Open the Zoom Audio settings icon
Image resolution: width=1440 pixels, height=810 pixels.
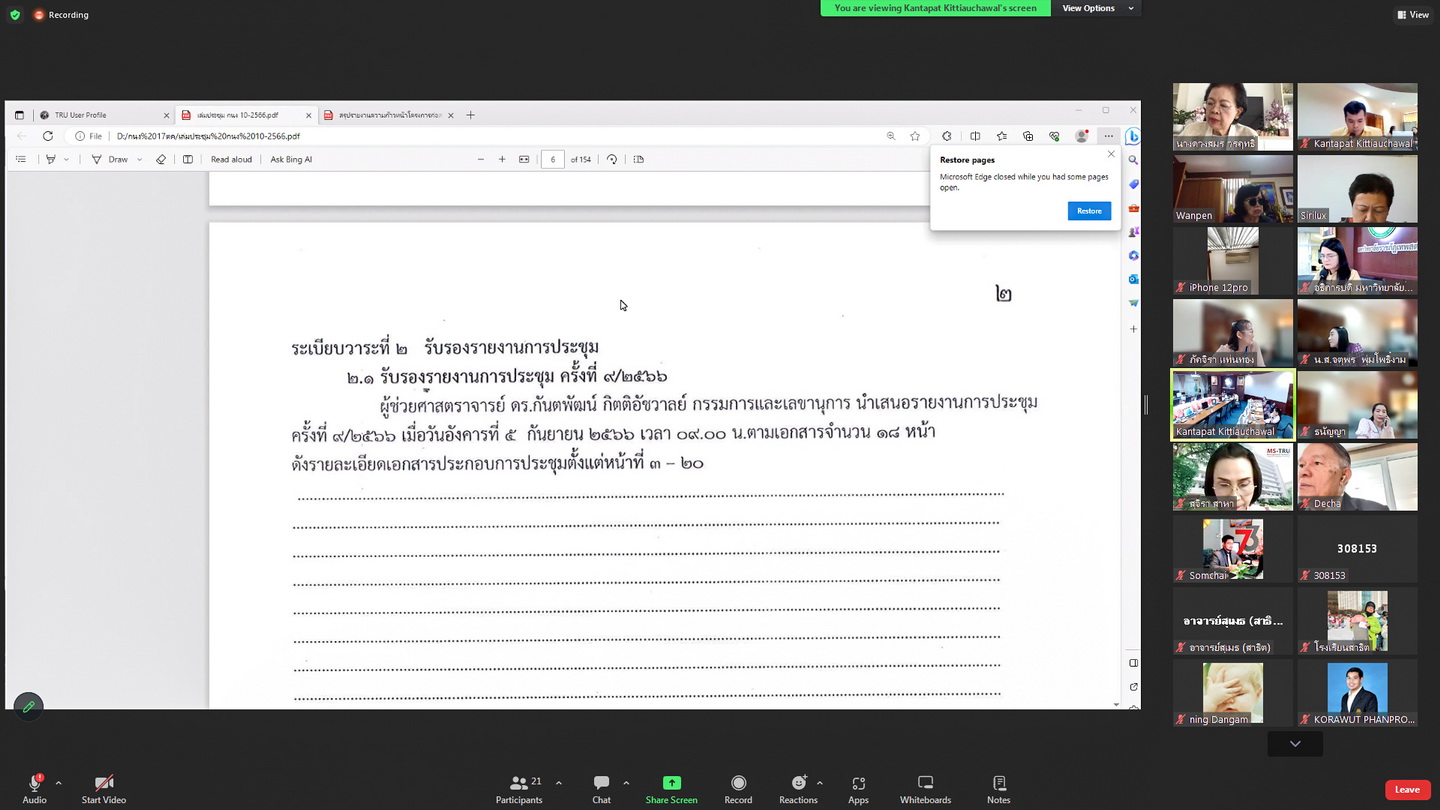point(34,787)
